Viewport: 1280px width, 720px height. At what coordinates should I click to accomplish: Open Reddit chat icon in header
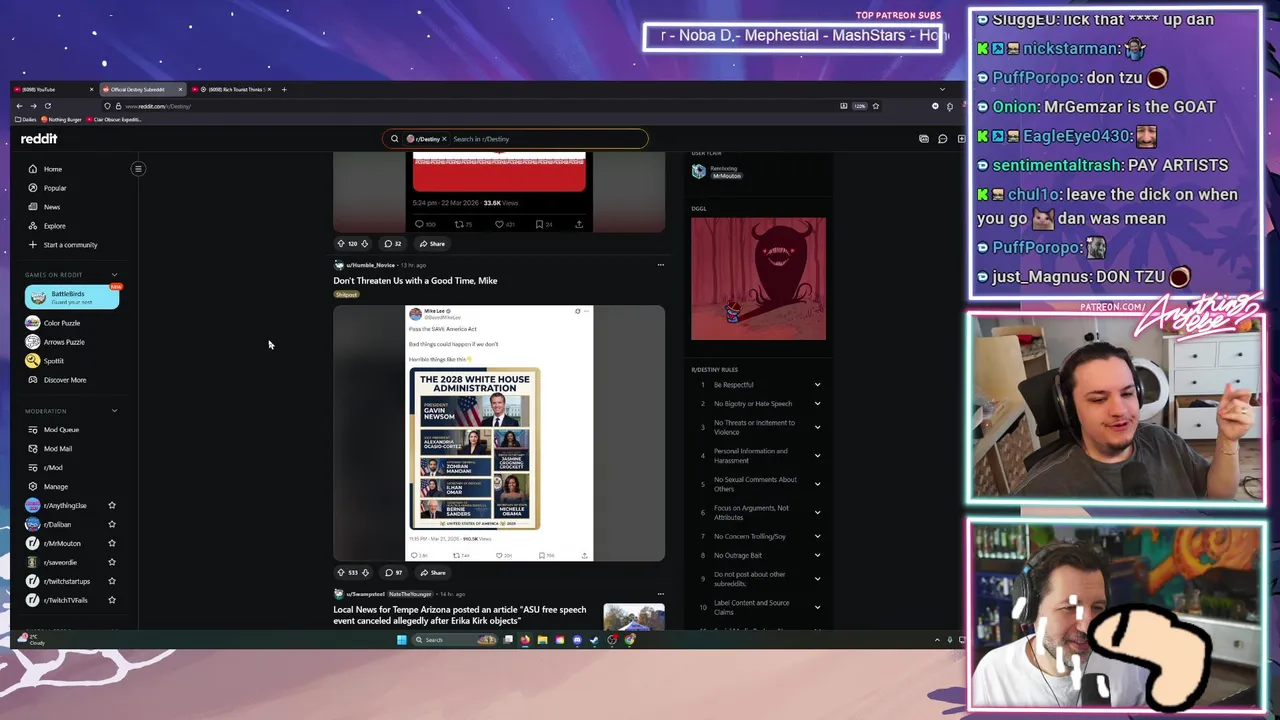click(x=942, y=139)
